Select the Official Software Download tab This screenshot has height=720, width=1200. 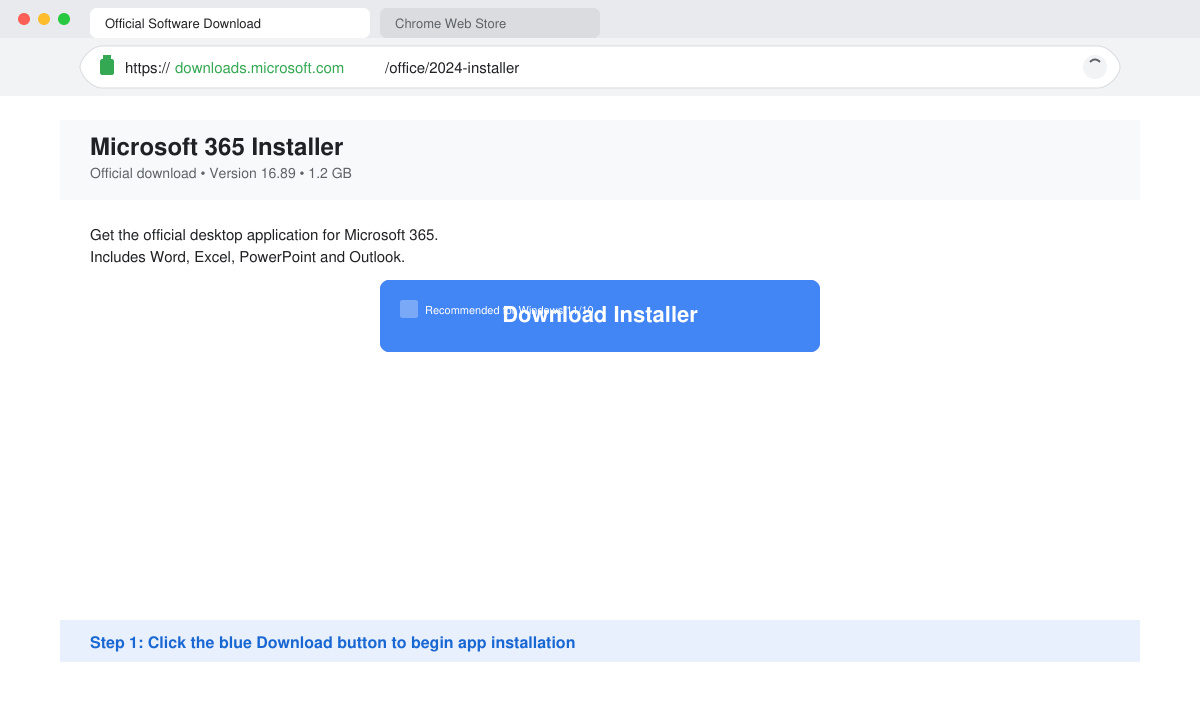[230, 23]
